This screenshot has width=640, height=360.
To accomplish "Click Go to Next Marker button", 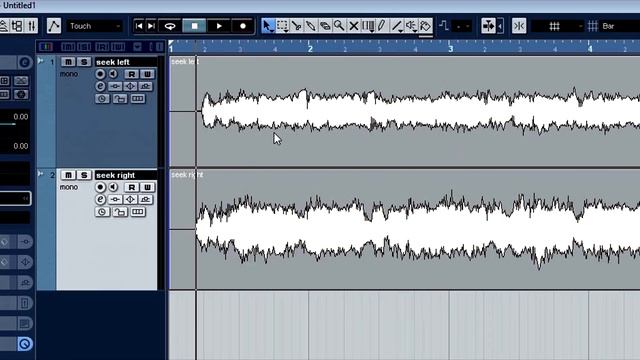I will 151,26.
